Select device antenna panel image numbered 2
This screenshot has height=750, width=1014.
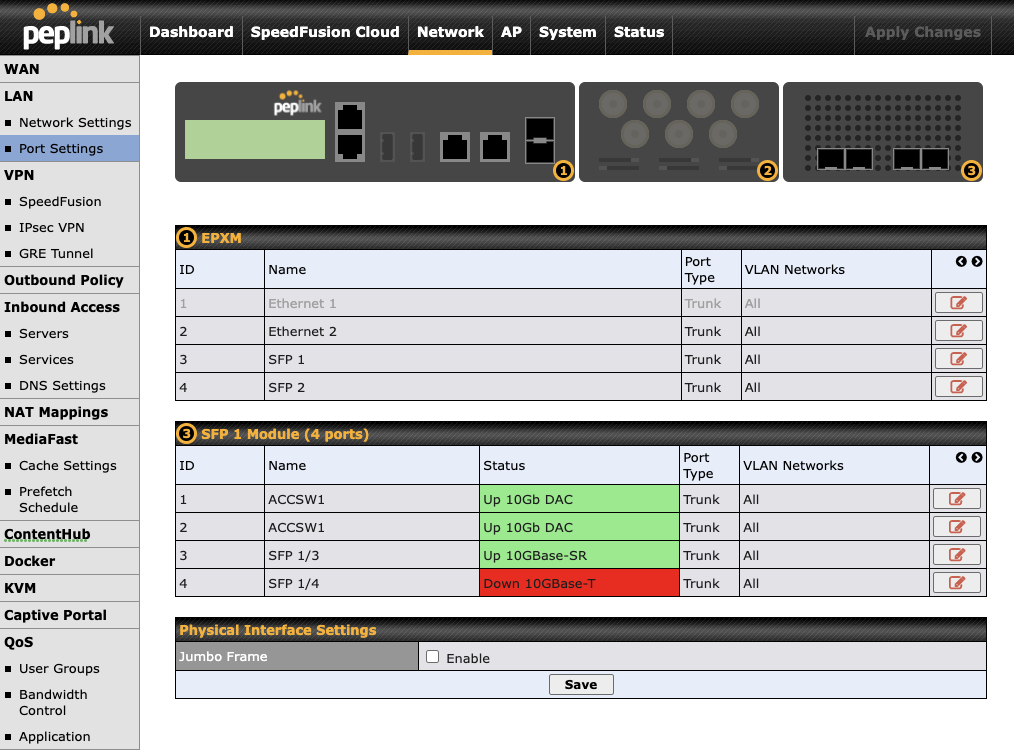click(679, 132)
